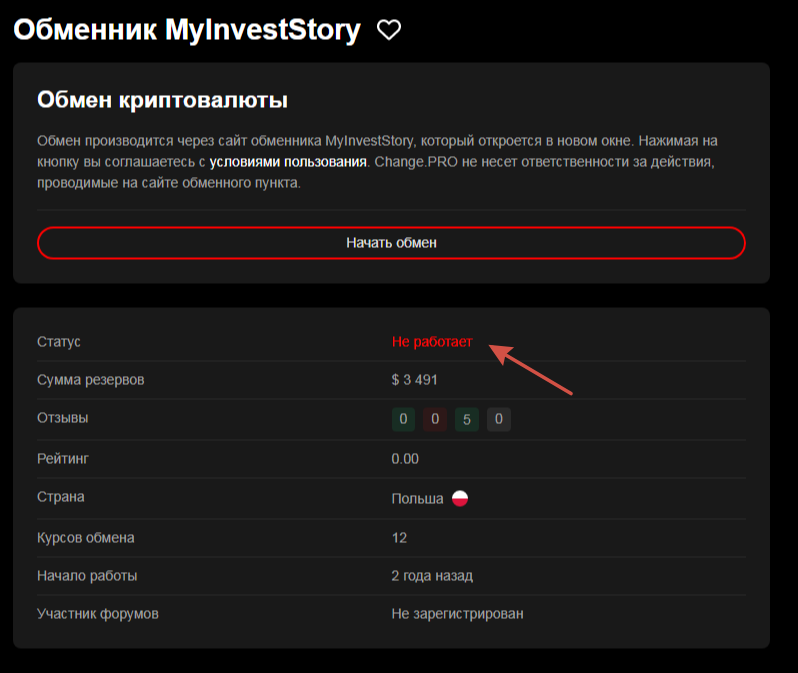Click the red badge showing 0 reviews

(435, 419)
